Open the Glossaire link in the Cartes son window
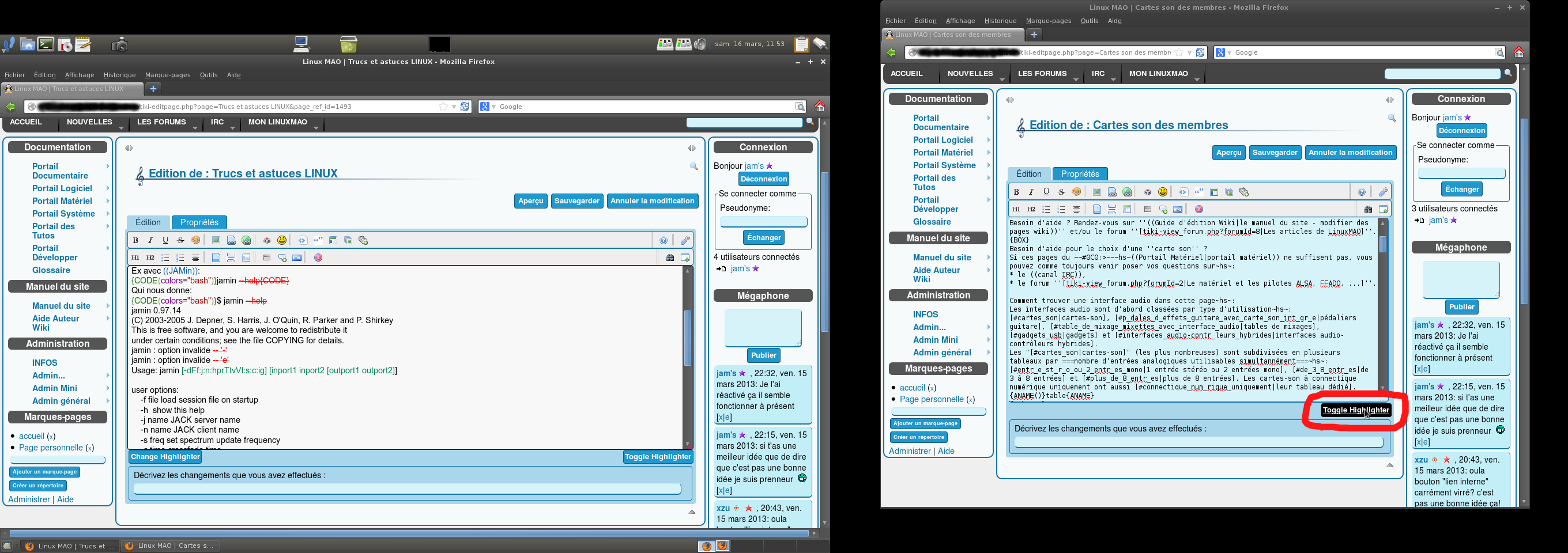Viewport: 1568px width, 553px height. pyautogui.click(x=932, y=222)
